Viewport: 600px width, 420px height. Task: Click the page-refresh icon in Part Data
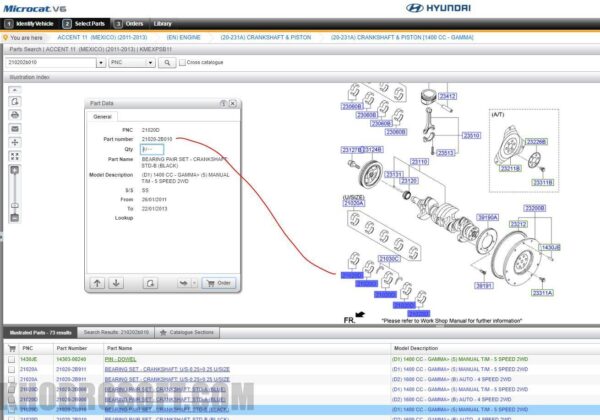tap(150, 283)
